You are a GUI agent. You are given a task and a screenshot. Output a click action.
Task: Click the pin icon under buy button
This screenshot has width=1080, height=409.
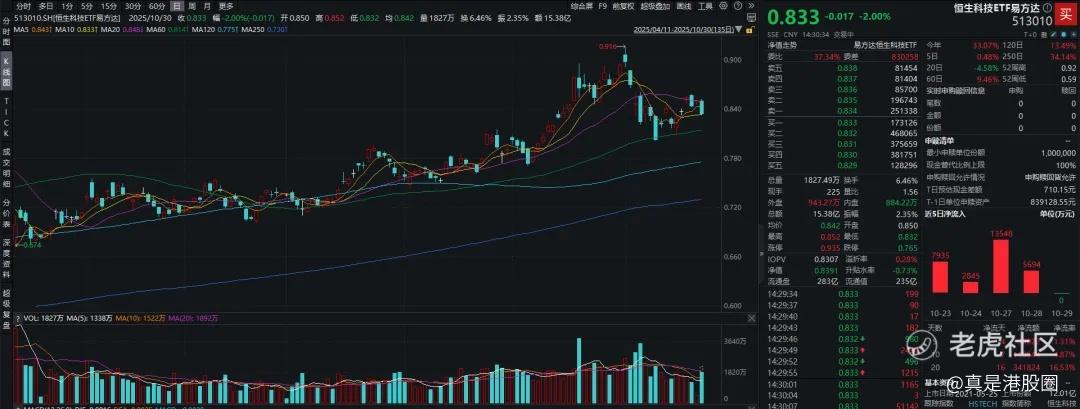click(1074, 34)
